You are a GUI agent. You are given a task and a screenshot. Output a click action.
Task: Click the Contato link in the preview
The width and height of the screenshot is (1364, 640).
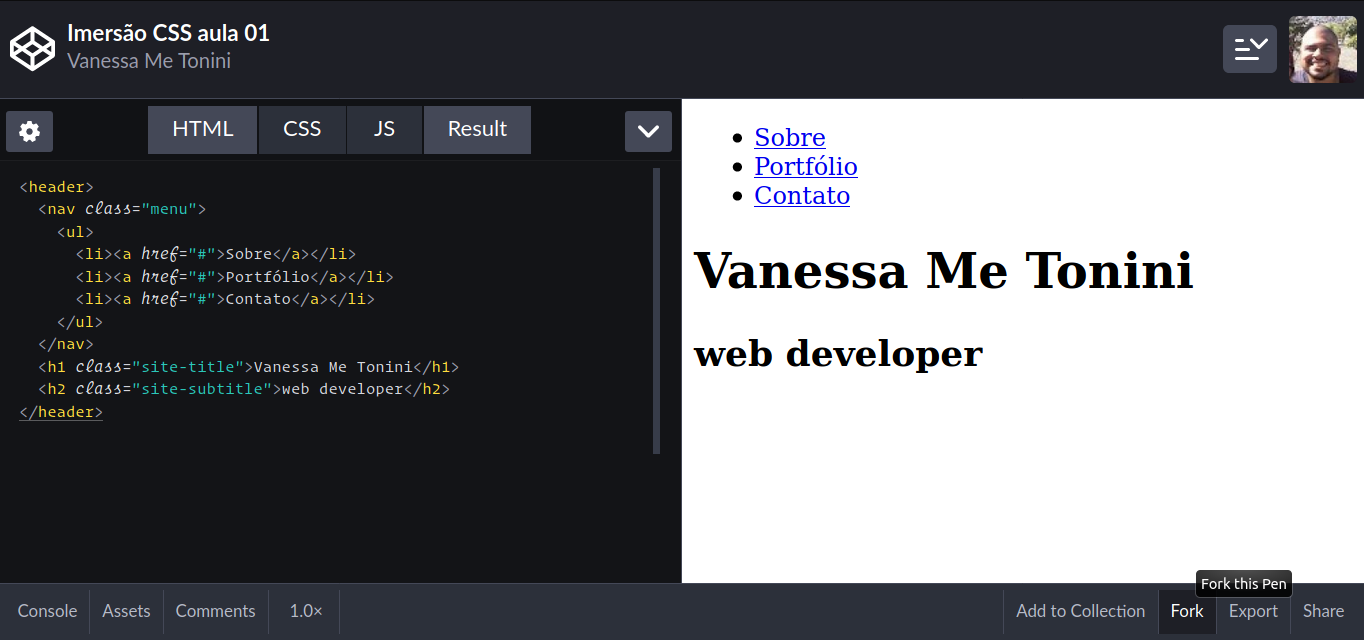tap(801, 195)
